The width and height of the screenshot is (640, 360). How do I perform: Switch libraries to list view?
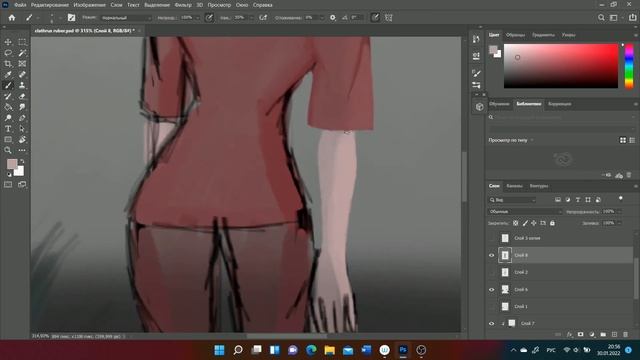[x=632, y=140]
